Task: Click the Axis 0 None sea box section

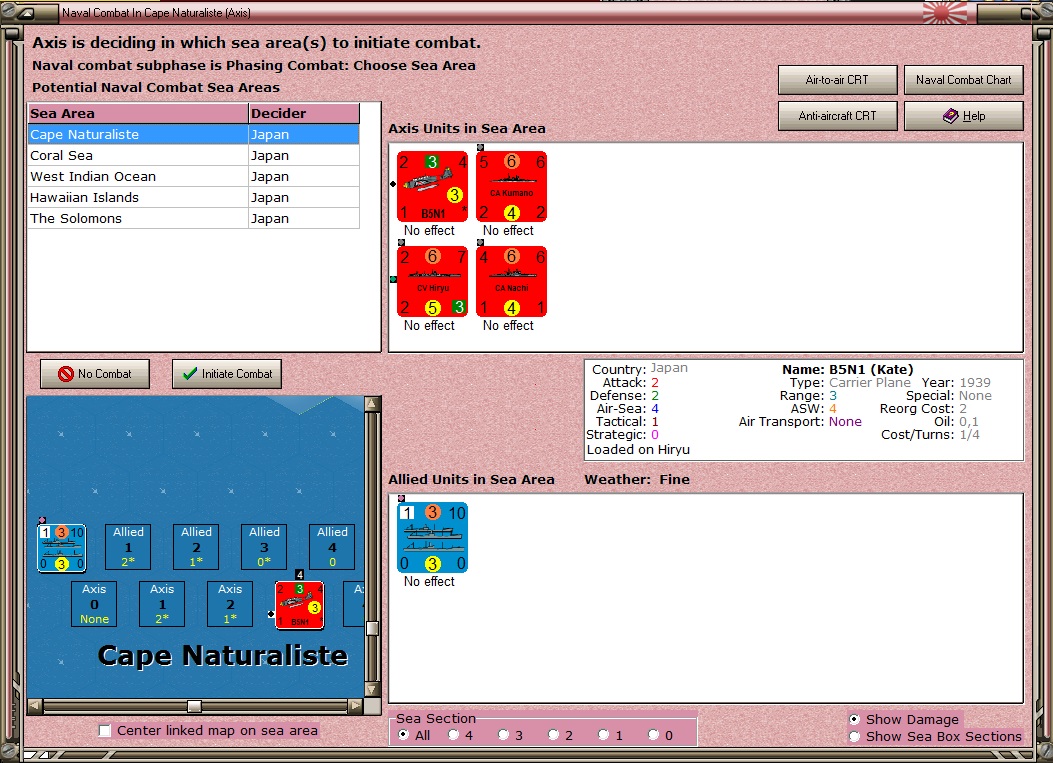Action: (x=94, y=604)
